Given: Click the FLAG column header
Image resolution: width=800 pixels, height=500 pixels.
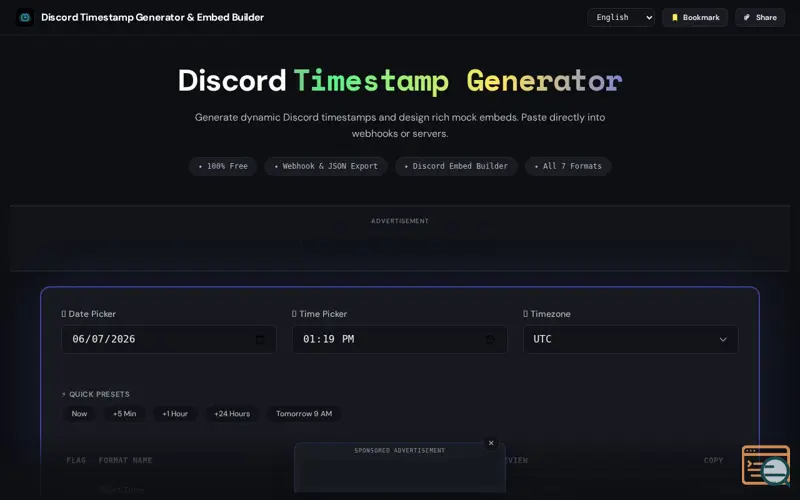Looking at the screenshot, I should tap(76, 460).
